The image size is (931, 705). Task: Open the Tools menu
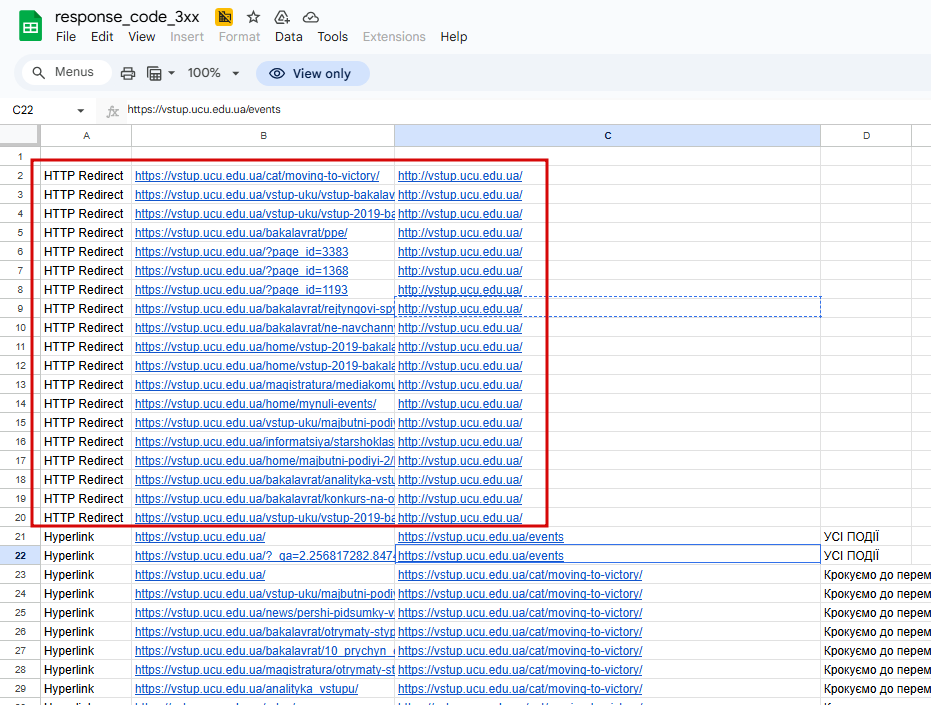(x=332, y=37)
